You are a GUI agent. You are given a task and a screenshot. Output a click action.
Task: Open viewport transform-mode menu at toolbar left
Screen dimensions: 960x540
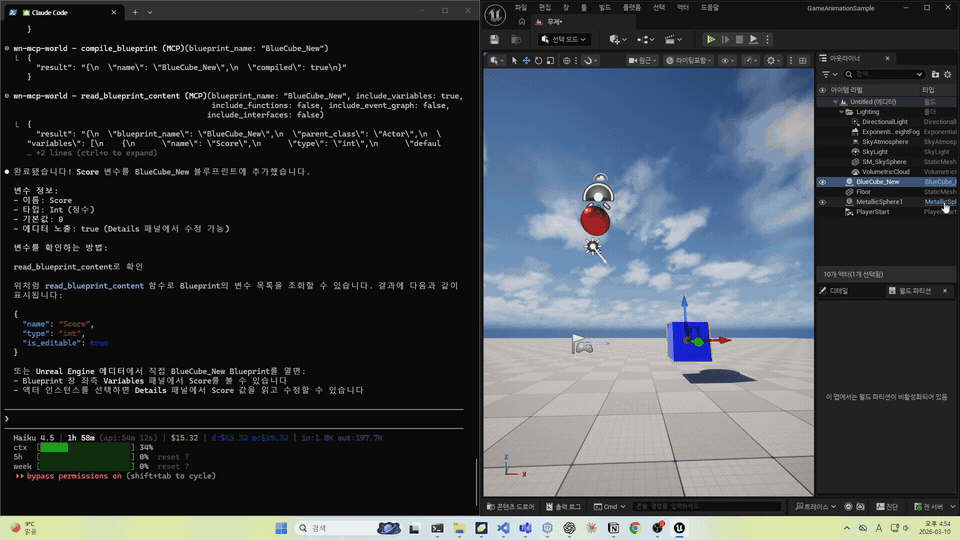497,61
